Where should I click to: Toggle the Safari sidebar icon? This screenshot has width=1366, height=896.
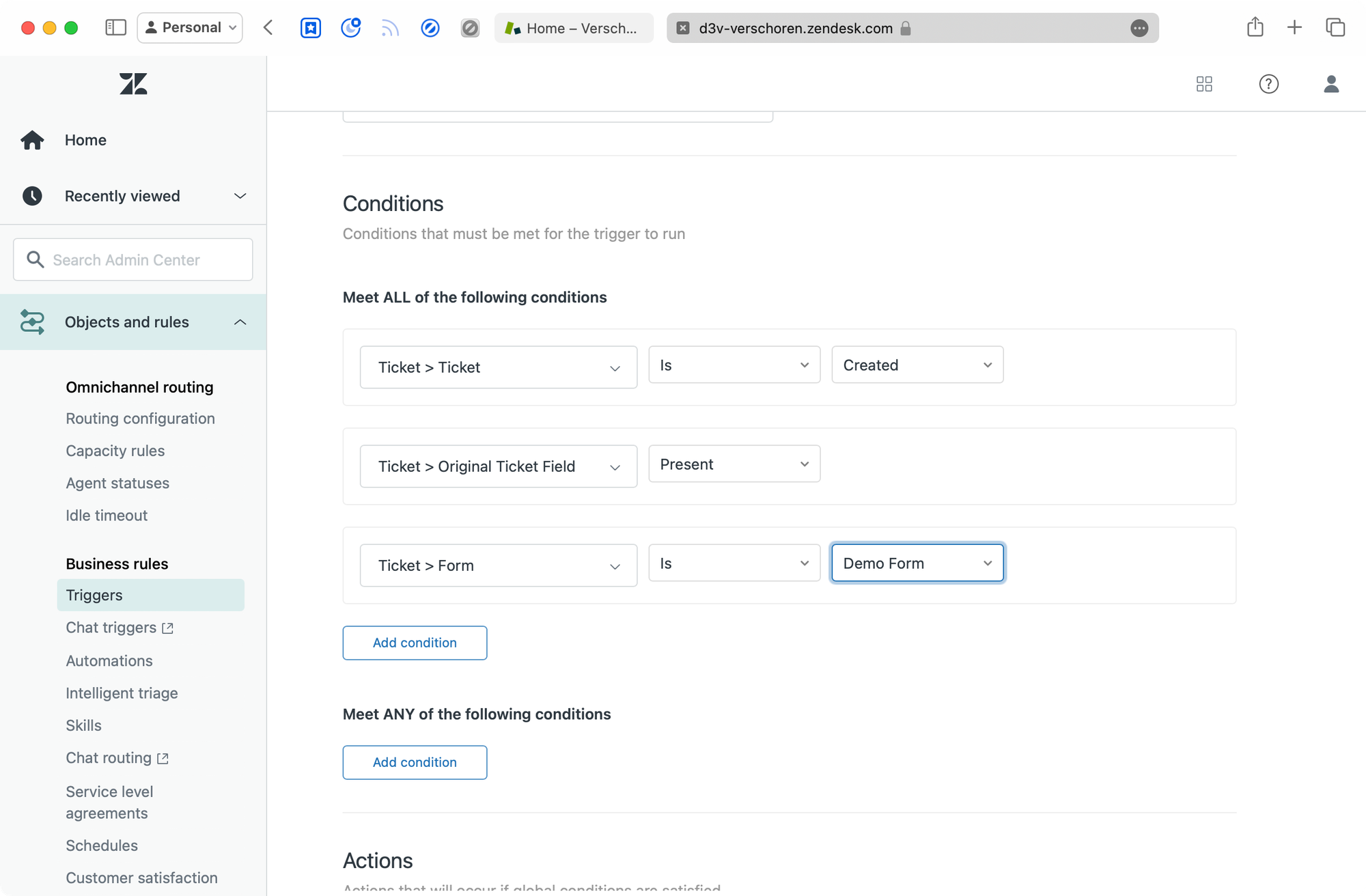click(115, 27)
